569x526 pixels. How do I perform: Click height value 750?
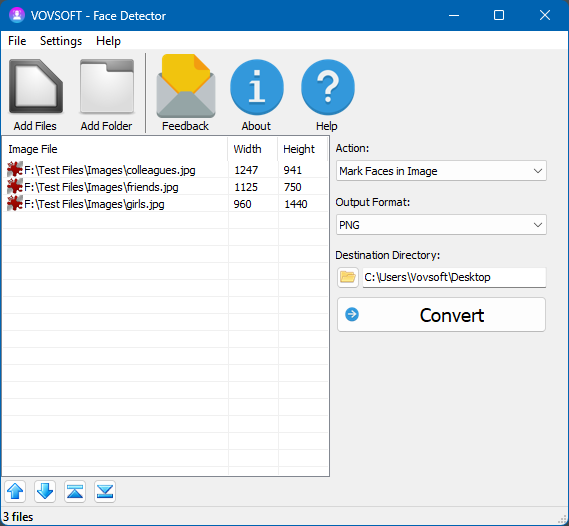click(292, 187)
